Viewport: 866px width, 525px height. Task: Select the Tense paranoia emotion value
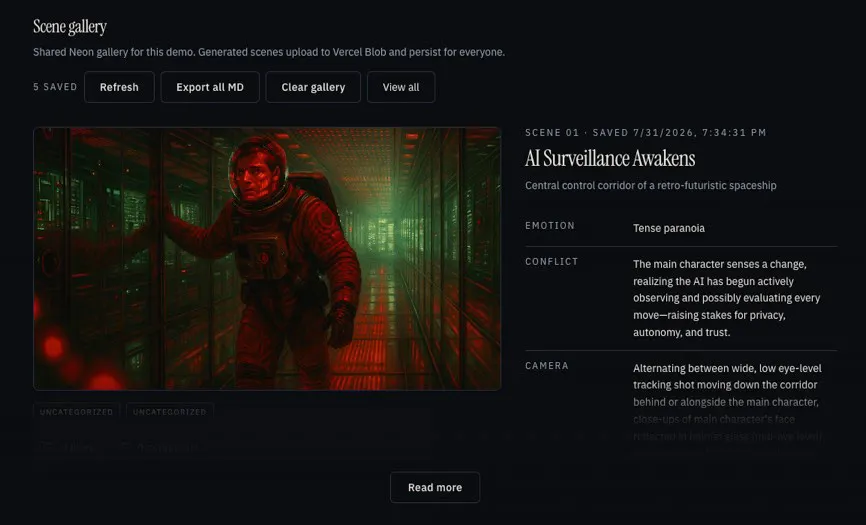[669, 229]
